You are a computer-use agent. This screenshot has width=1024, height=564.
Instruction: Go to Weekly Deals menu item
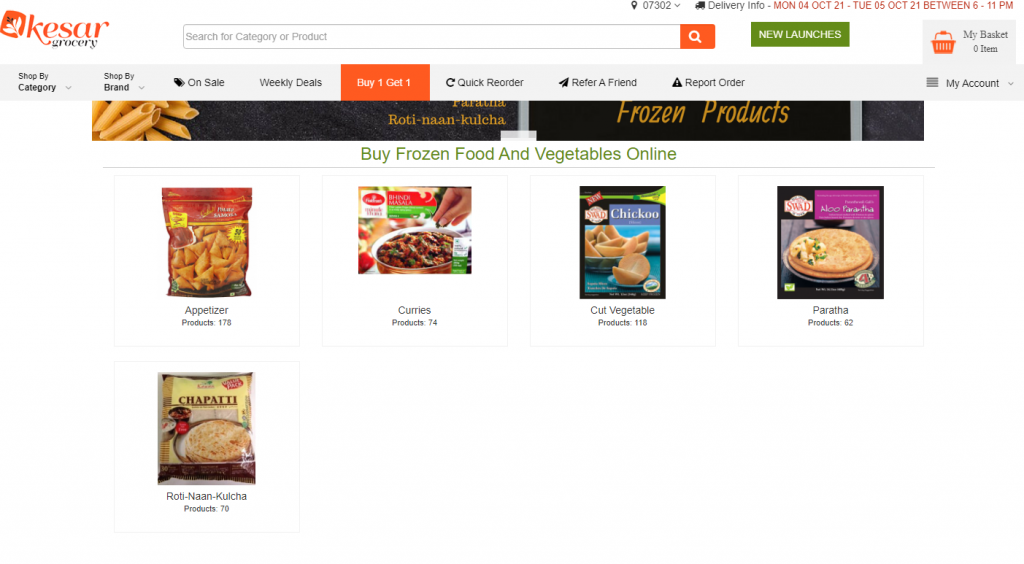291,82
